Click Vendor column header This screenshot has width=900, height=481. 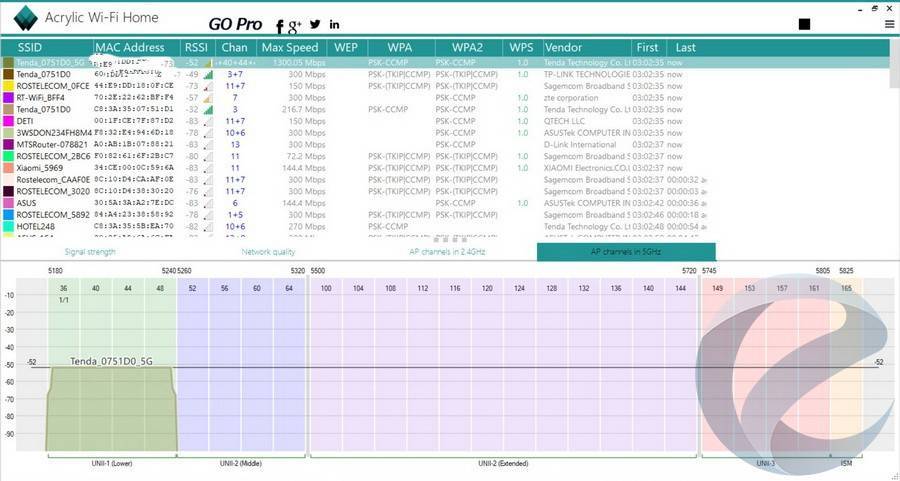point(563,47)
